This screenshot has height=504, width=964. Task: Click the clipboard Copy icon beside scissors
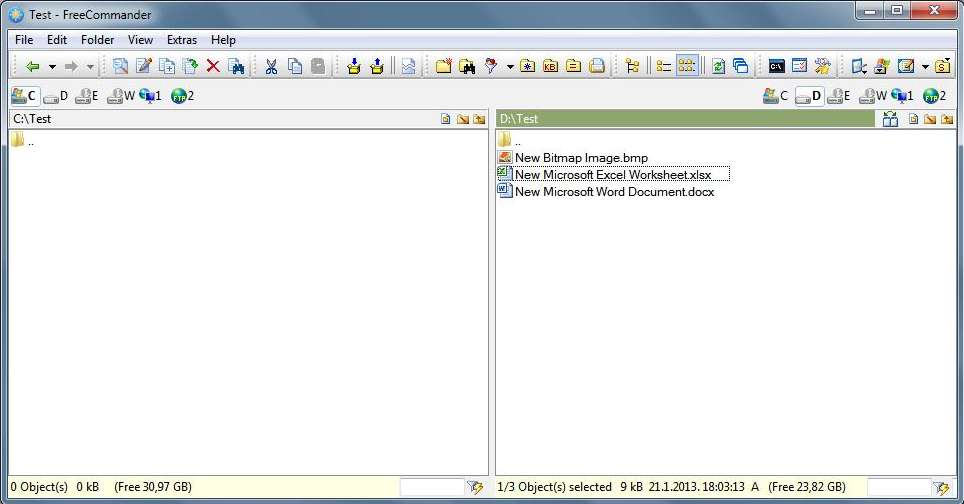click(295, 66)
